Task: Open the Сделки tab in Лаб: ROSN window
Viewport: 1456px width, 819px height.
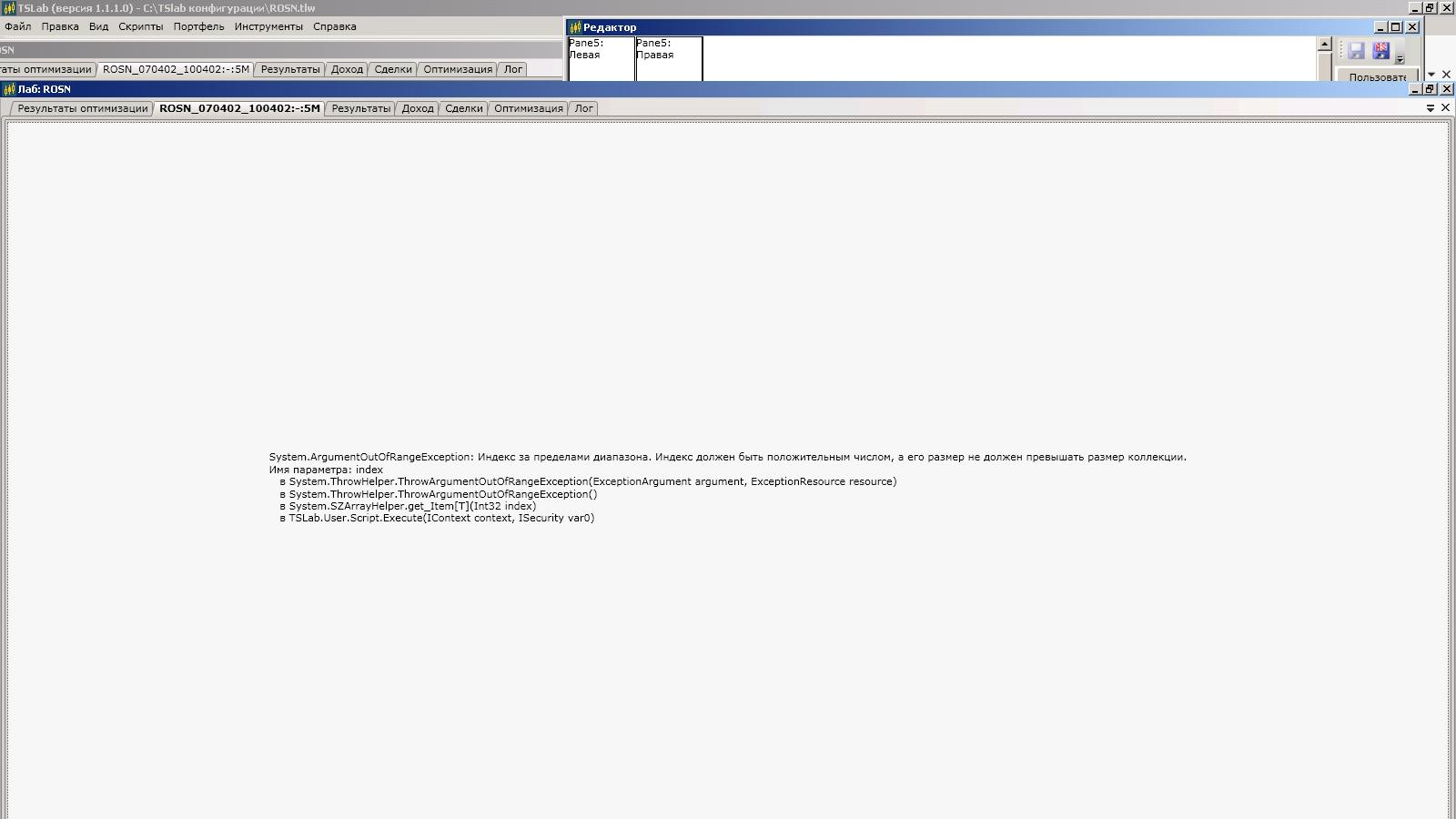Action: (464, 108)
